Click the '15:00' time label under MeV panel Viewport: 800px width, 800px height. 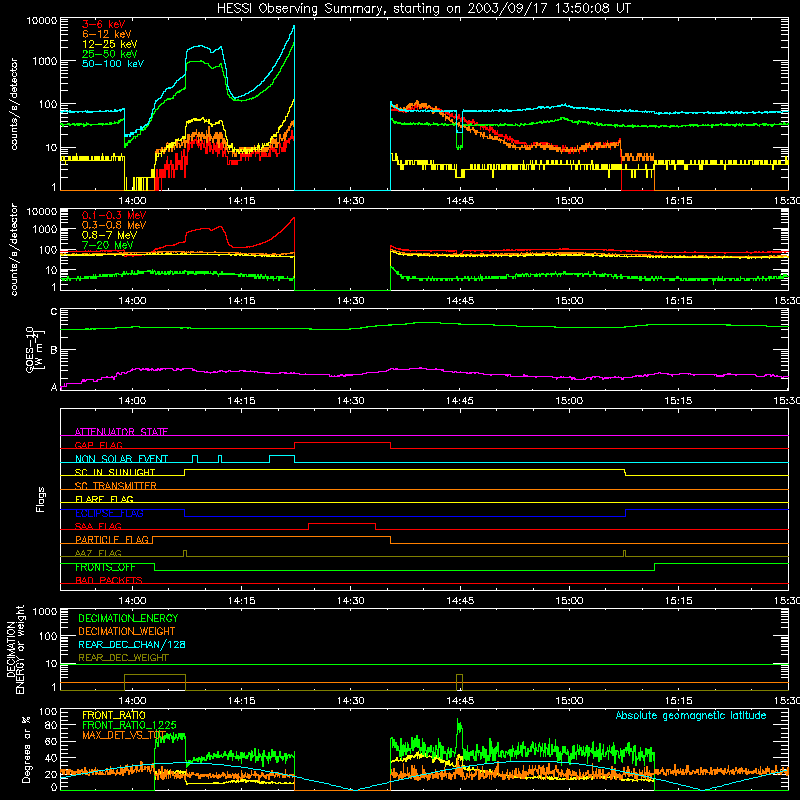tap(569, 301)
